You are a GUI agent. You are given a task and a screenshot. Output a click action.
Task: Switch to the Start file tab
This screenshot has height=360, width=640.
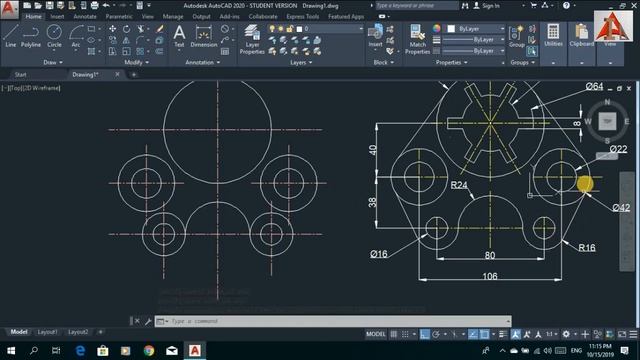(20, 75)
